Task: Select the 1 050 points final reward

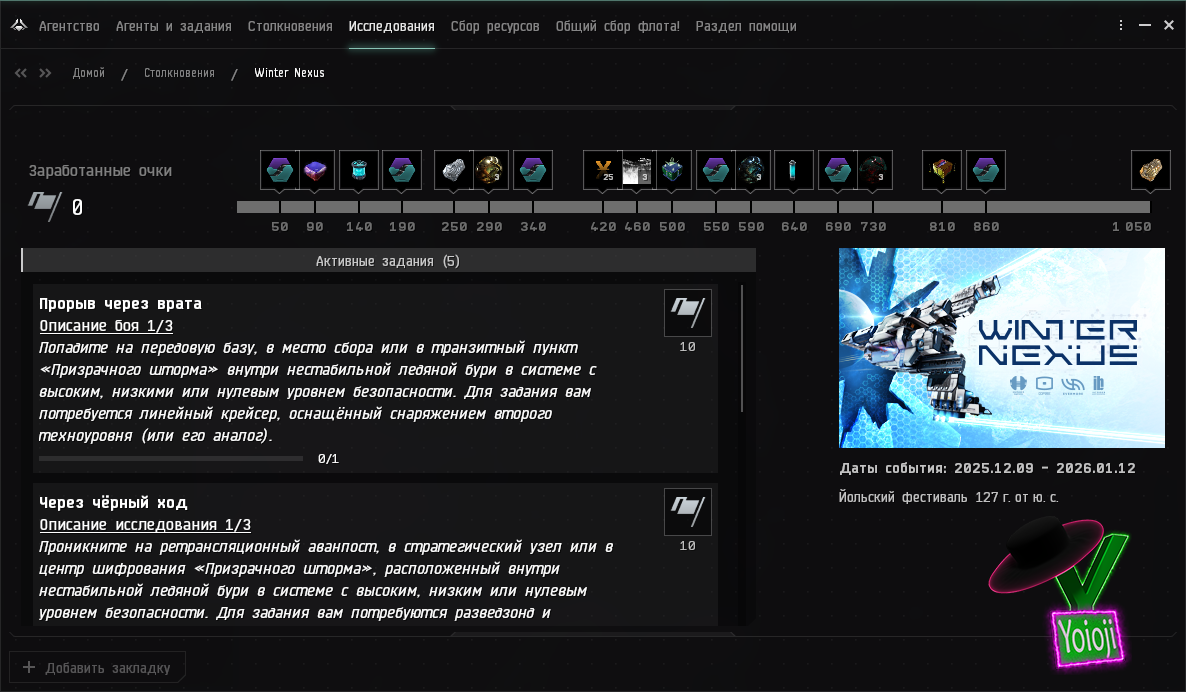Action: 1150,169
